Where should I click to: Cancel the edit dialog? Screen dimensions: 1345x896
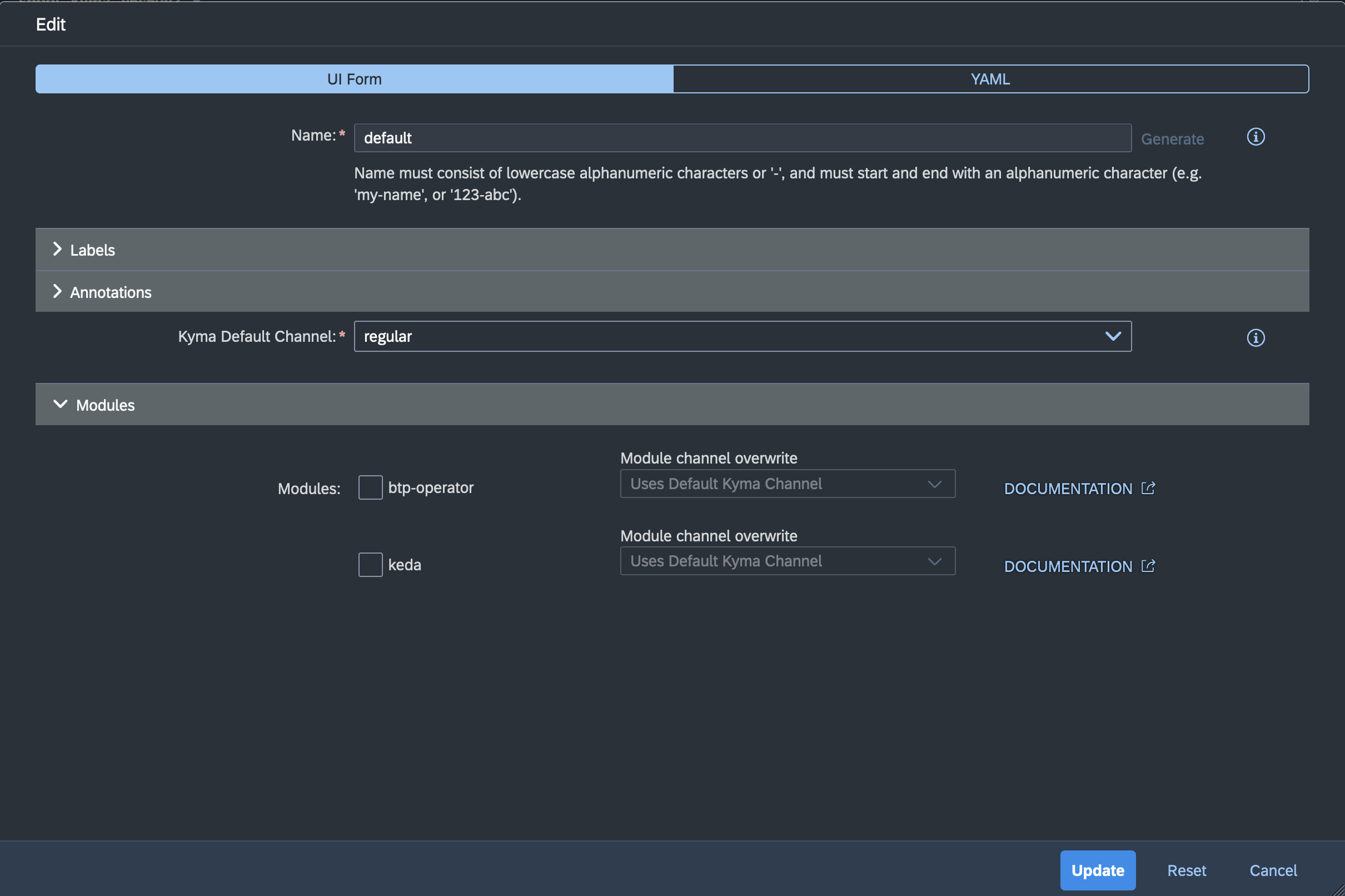coord(1272,870)
